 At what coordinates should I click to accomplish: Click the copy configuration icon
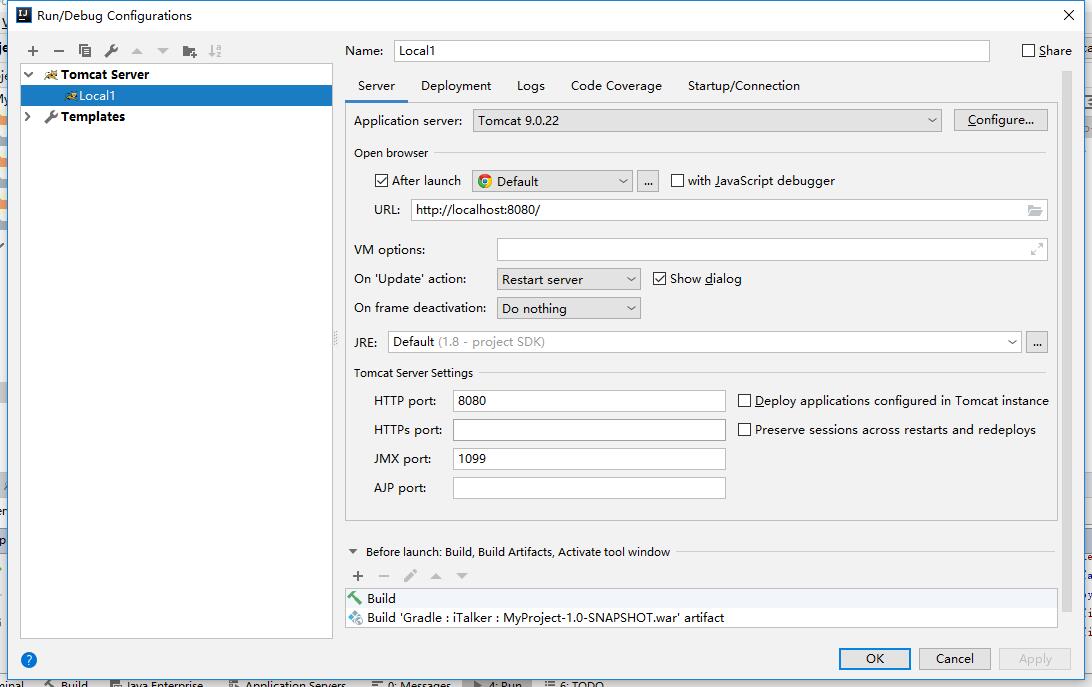tap(85, 51)
